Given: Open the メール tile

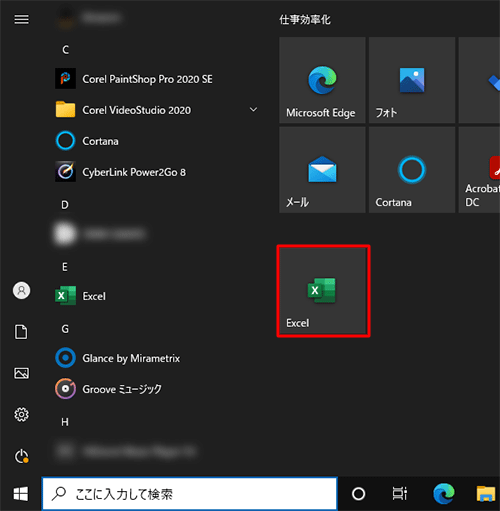Looking at the screenshot, I should pos(322,170).
